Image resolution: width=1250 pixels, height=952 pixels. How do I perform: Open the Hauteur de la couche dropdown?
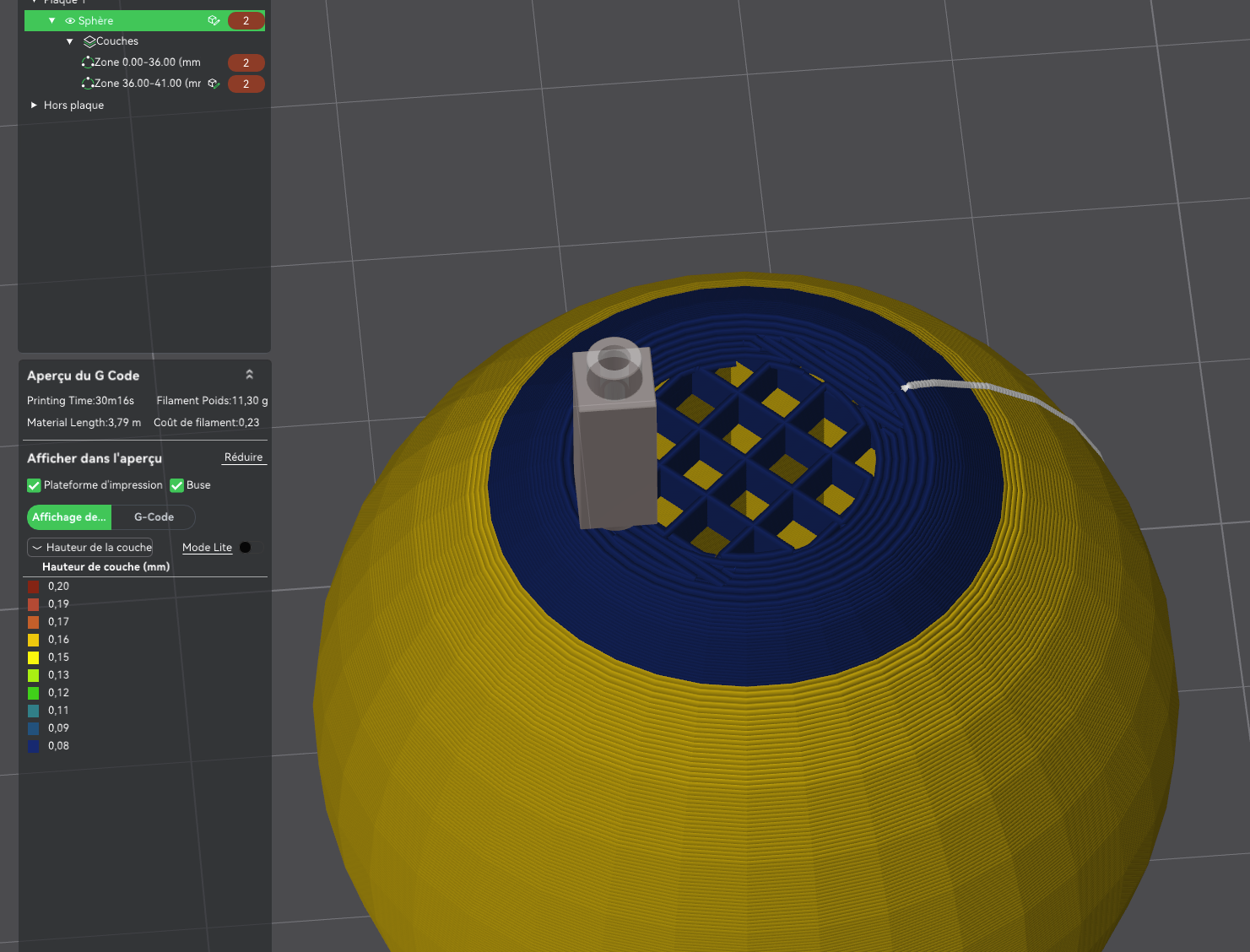click(90, 547)
